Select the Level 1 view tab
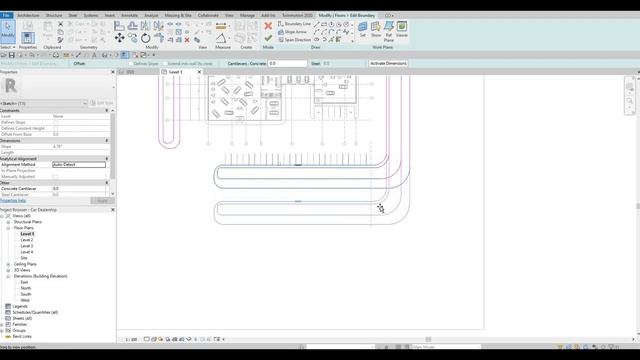 (176, 72)
